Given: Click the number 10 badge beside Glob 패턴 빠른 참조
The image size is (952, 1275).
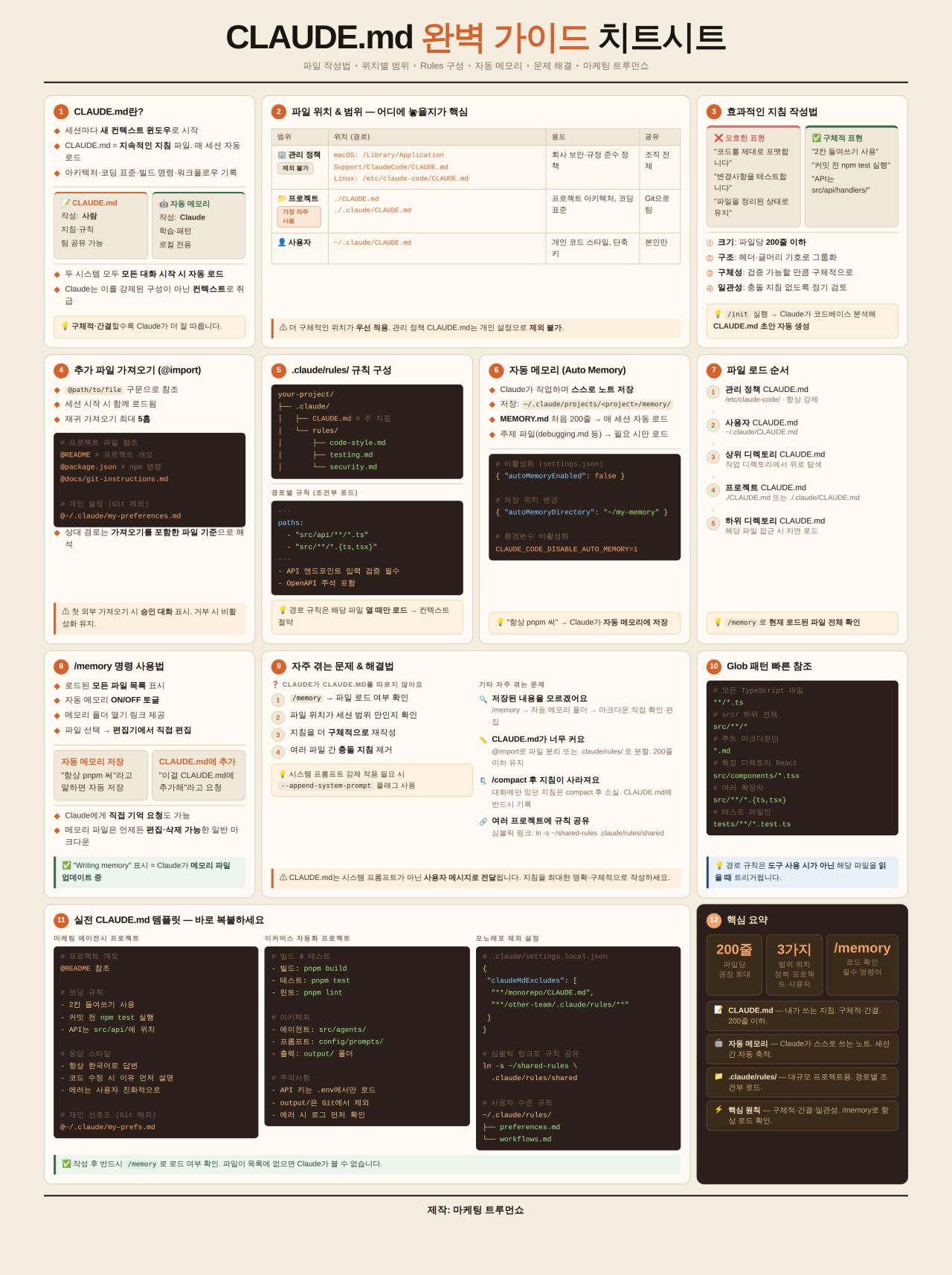Looking at the screenshot, I should tap(714, 666).
